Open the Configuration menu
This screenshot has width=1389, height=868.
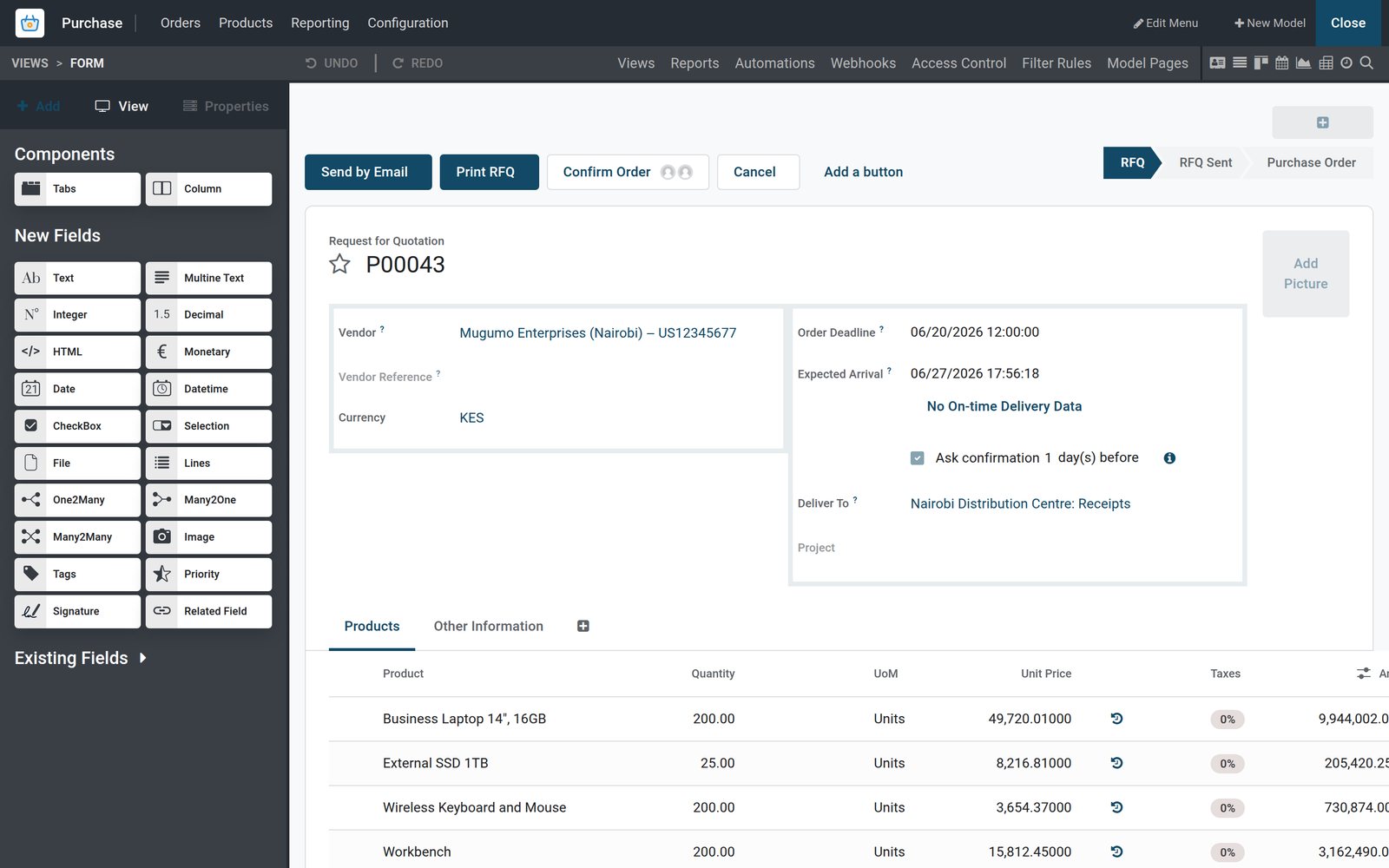[x=408, y=23]
